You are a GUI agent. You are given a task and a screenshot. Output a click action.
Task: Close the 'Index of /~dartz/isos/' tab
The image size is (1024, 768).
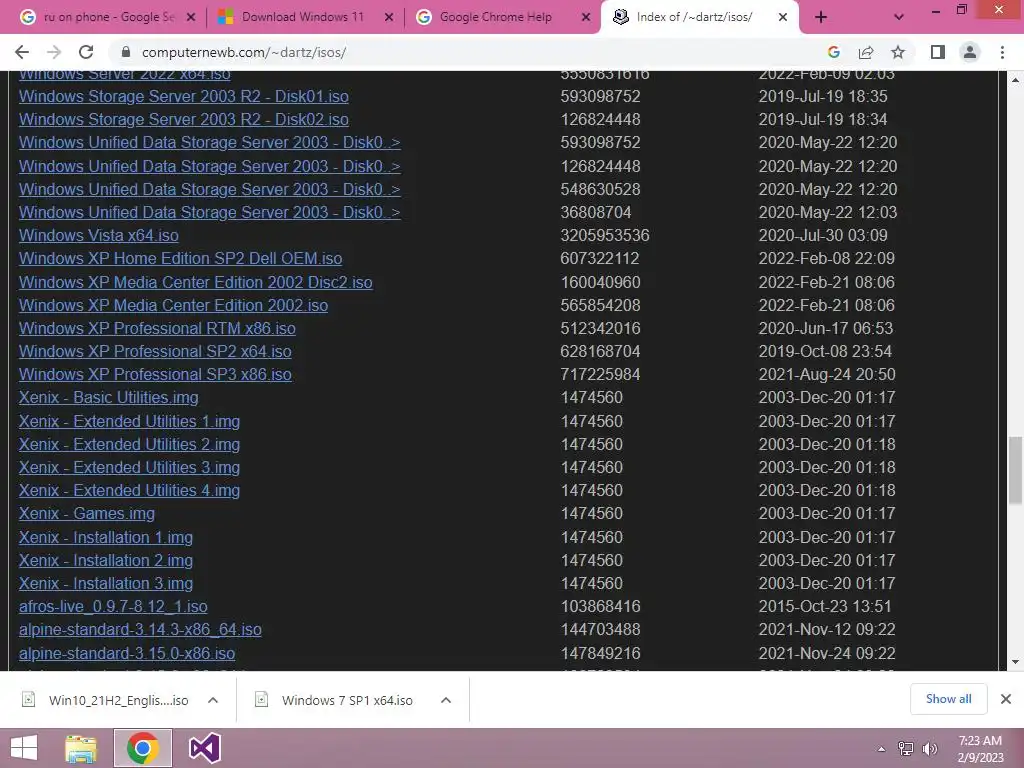pyautogui.click(x=782, y=18)
